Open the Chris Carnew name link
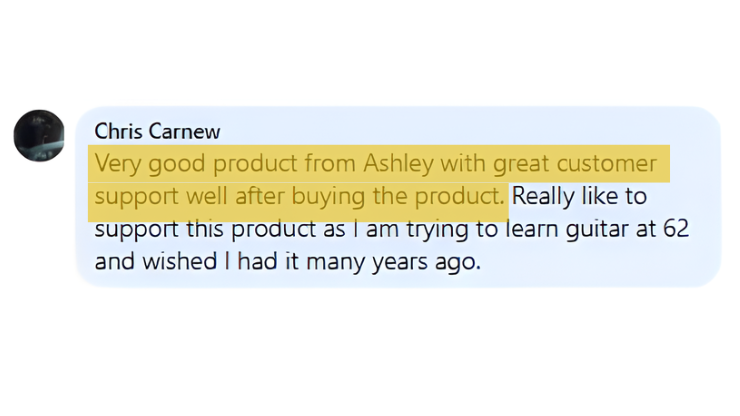 pos(157,131)
